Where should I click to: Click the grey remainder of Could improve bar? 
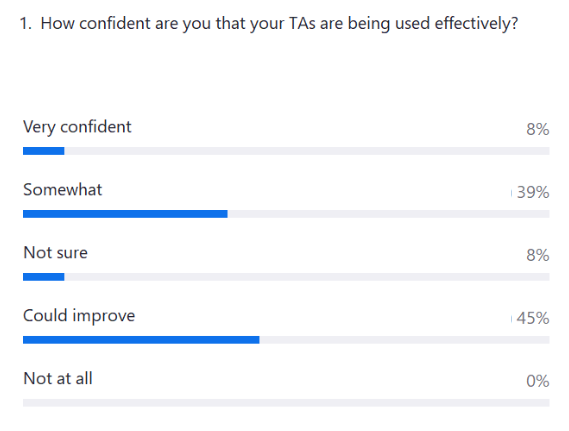405,340
